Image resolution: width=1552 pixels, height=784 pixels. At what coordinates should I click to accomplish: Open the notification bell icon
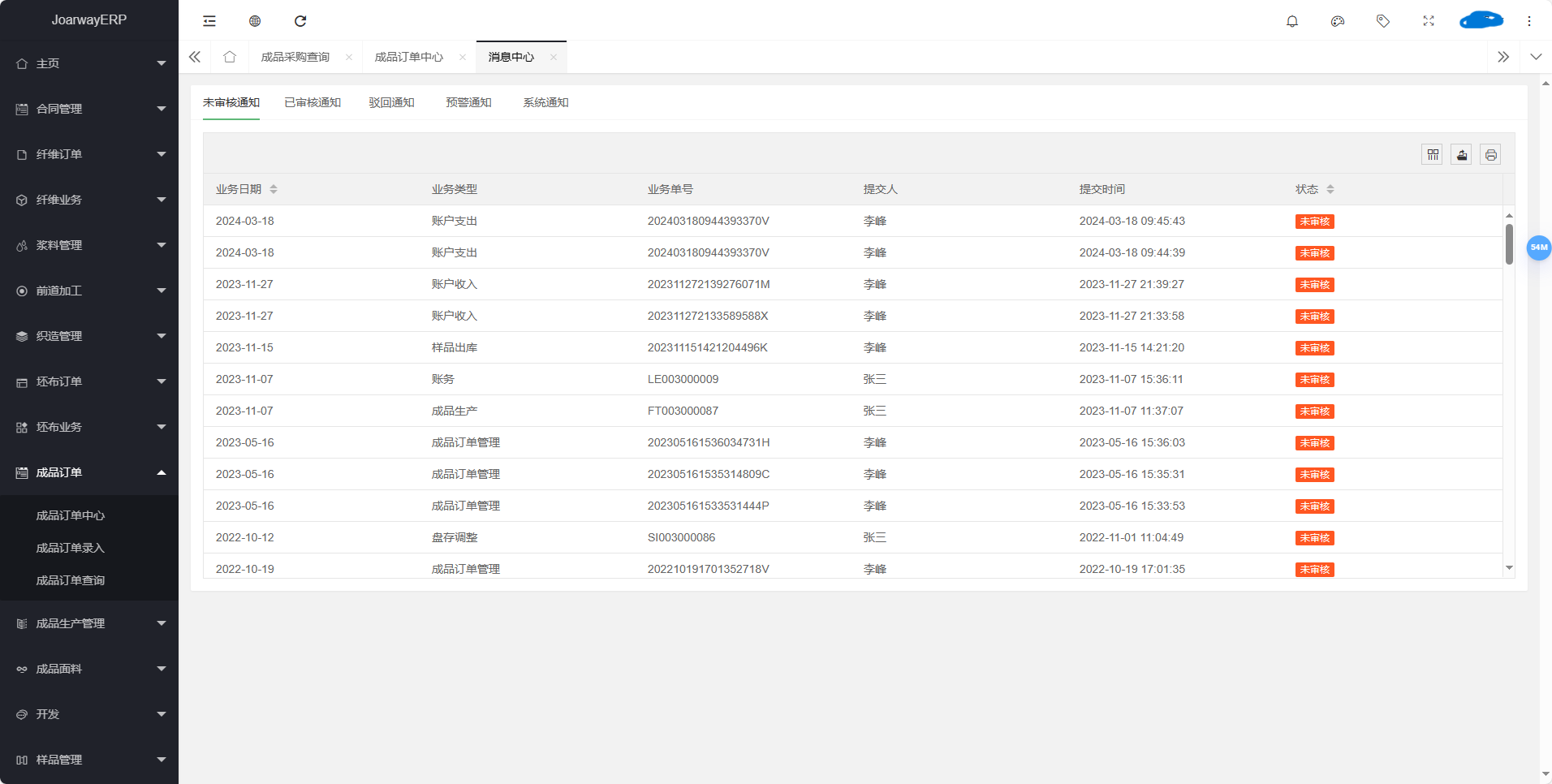tap(1292, 21)
